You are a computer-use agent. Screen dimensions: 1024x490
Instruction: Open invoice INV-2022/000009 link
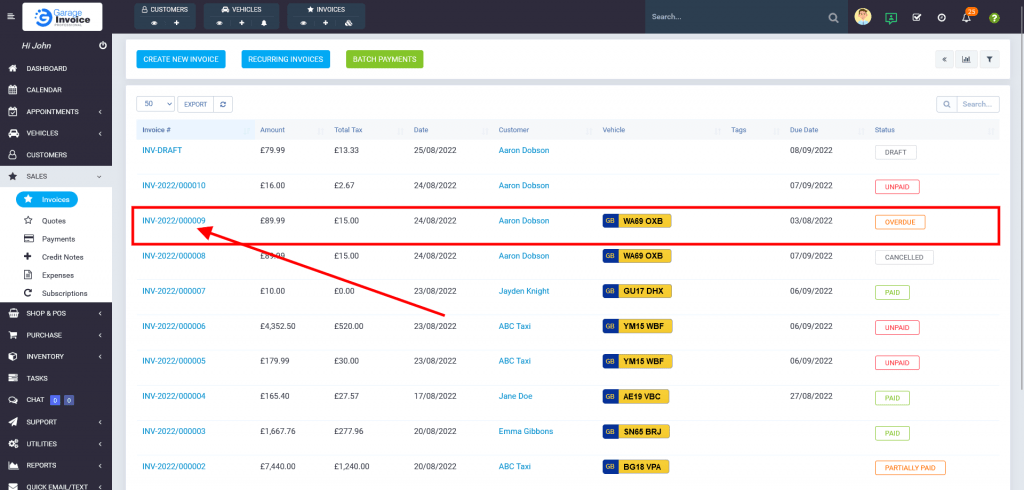click(174, 221)
